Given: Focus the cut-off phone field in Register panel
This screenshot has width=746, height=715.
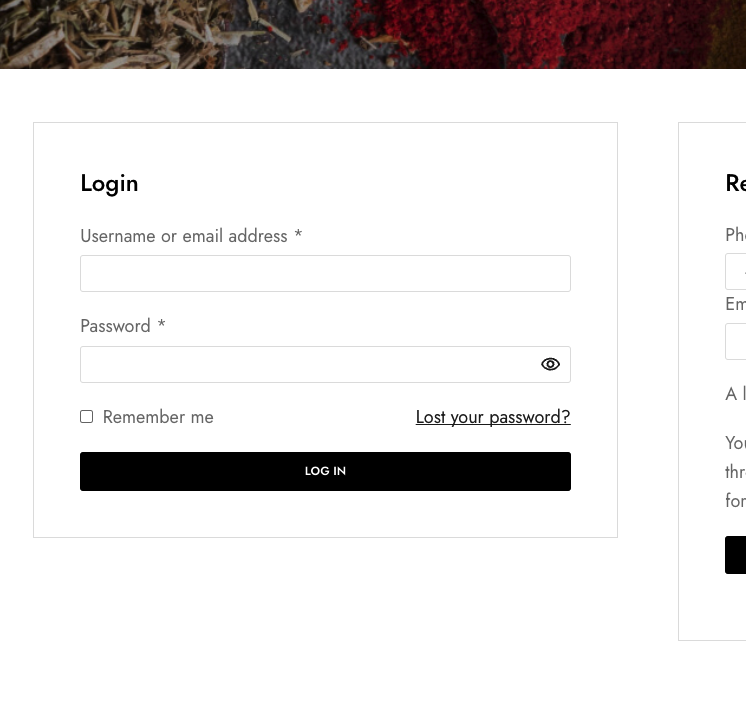Looking at the screenshot, I should coord(736,272).
